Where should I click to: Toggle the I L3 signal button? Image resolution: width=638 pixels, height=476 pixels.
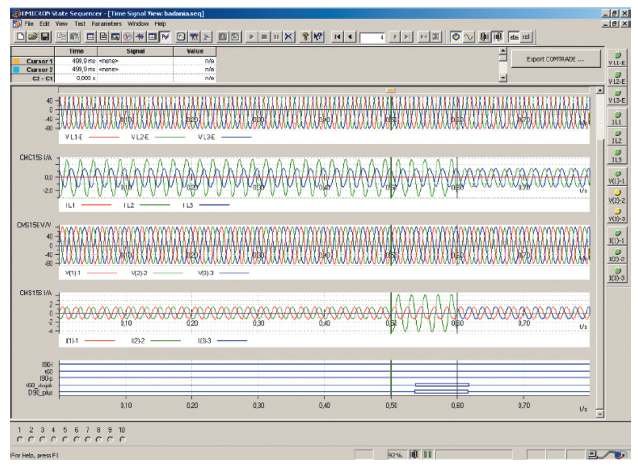pyautogui.click(x=617, y=155)
